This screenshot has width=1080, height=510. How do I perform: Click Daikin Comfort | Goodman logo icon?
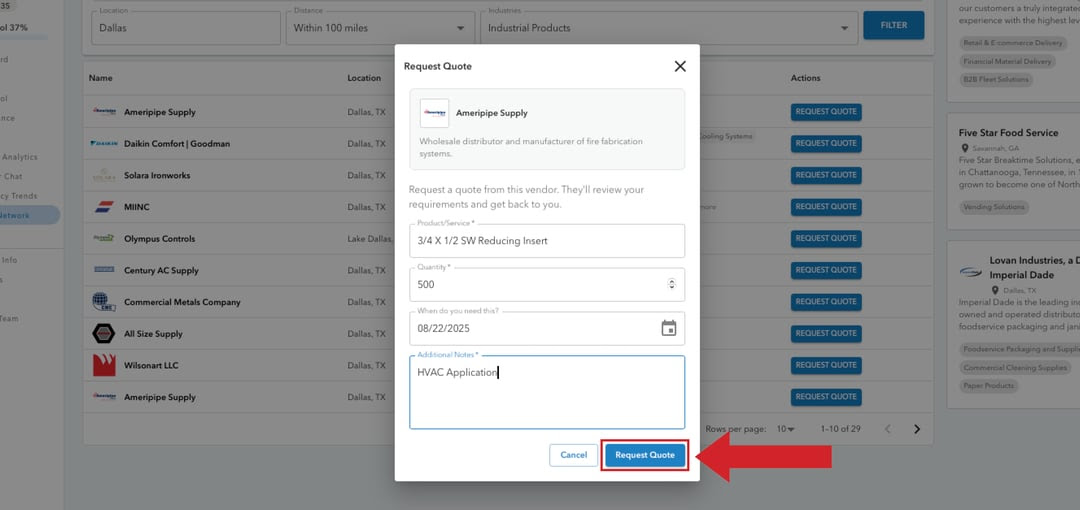point(103,144)
